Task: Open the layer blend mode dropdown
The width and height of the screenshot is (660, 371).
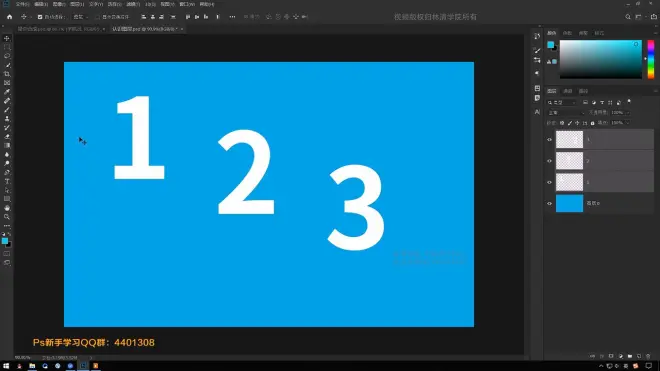Action: tap(566, 113)
